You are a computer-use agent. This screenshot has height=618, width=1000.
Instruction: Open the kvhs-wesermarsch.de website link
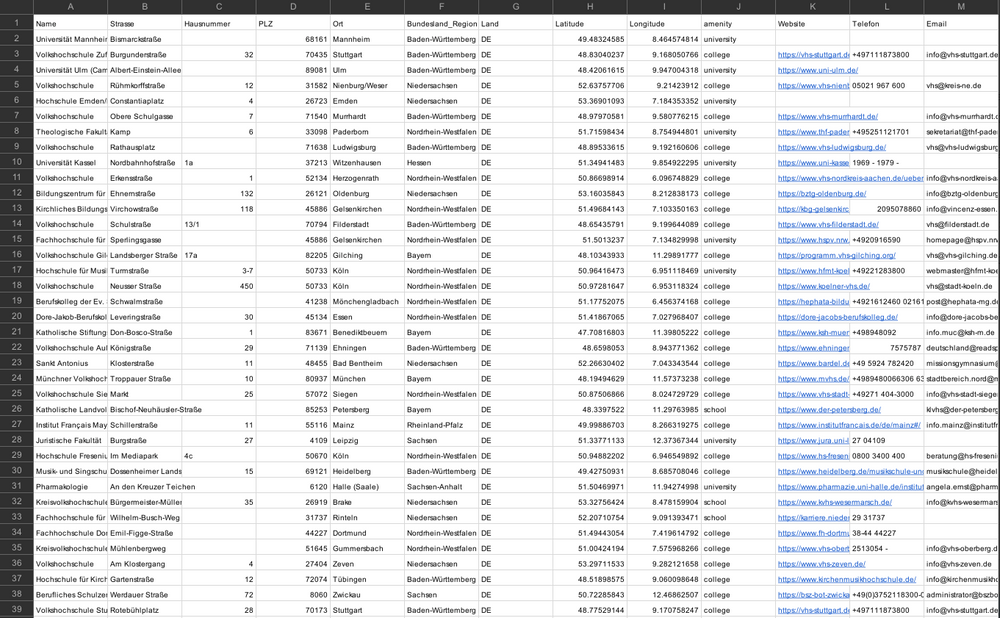tap(834, 502)
